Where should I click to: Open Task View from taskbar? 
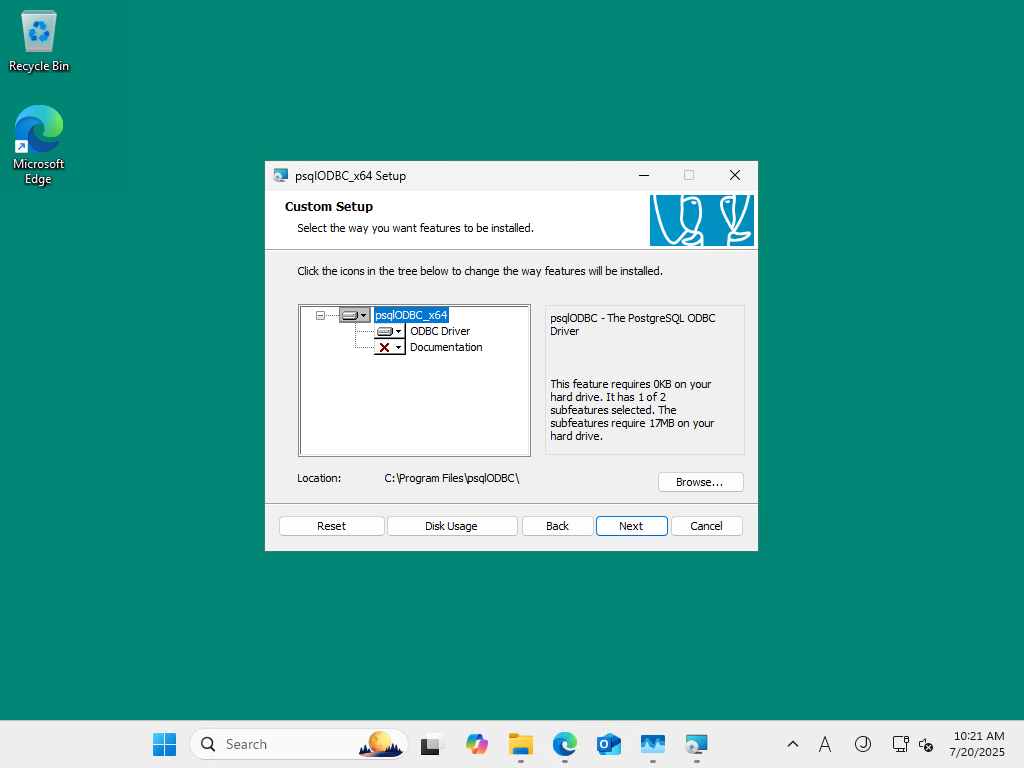pos(431,744)
